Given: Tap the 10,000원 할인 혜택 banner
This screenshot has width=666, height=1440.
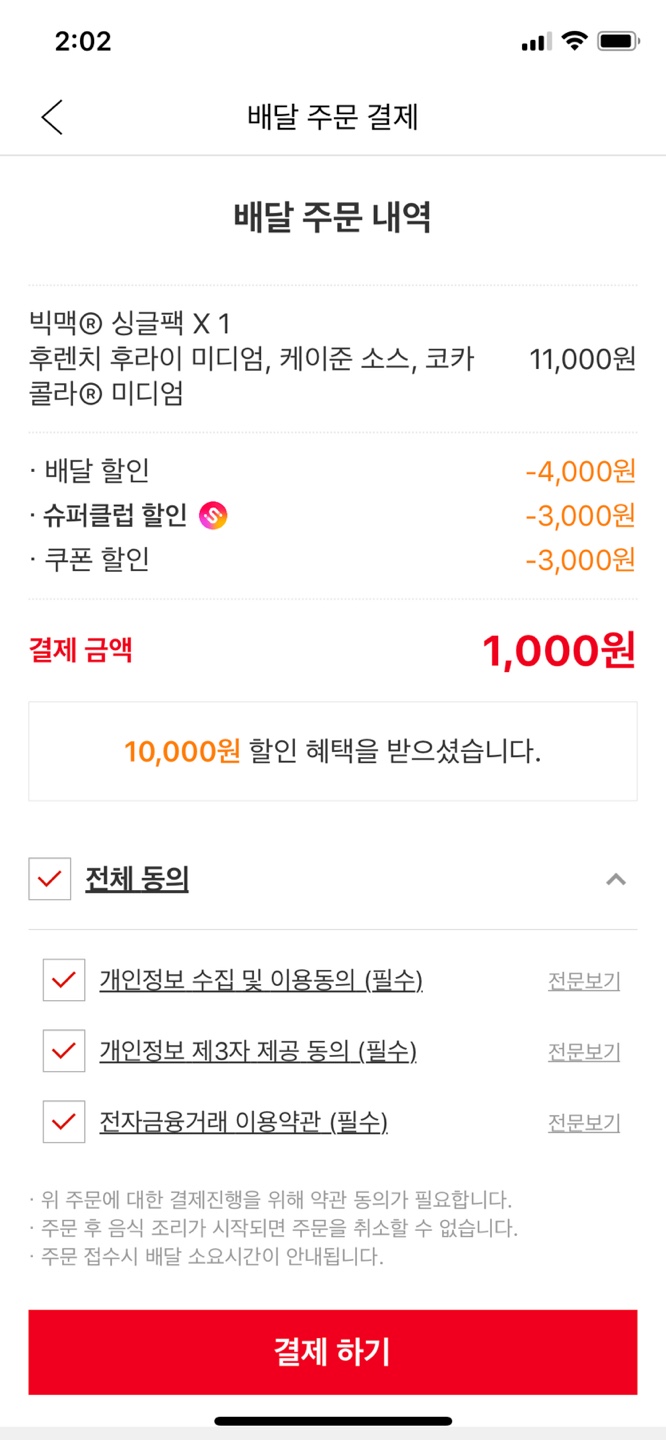Looking at the screenshot, I should click(x=333, y=751).
